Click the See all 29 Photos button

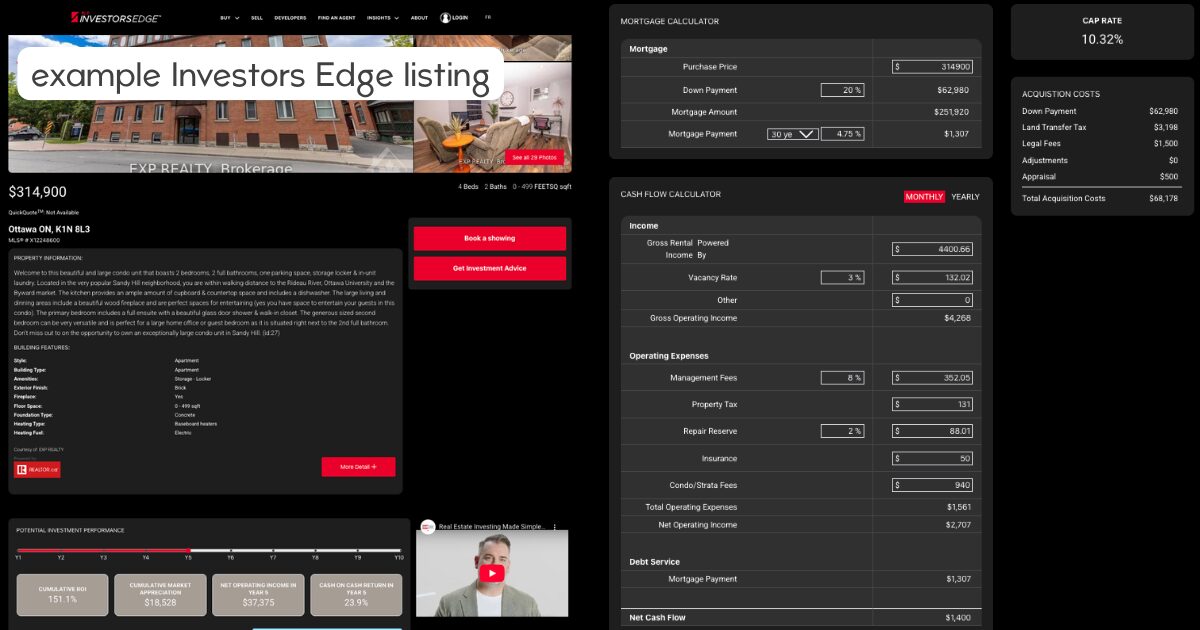point(534,157)
